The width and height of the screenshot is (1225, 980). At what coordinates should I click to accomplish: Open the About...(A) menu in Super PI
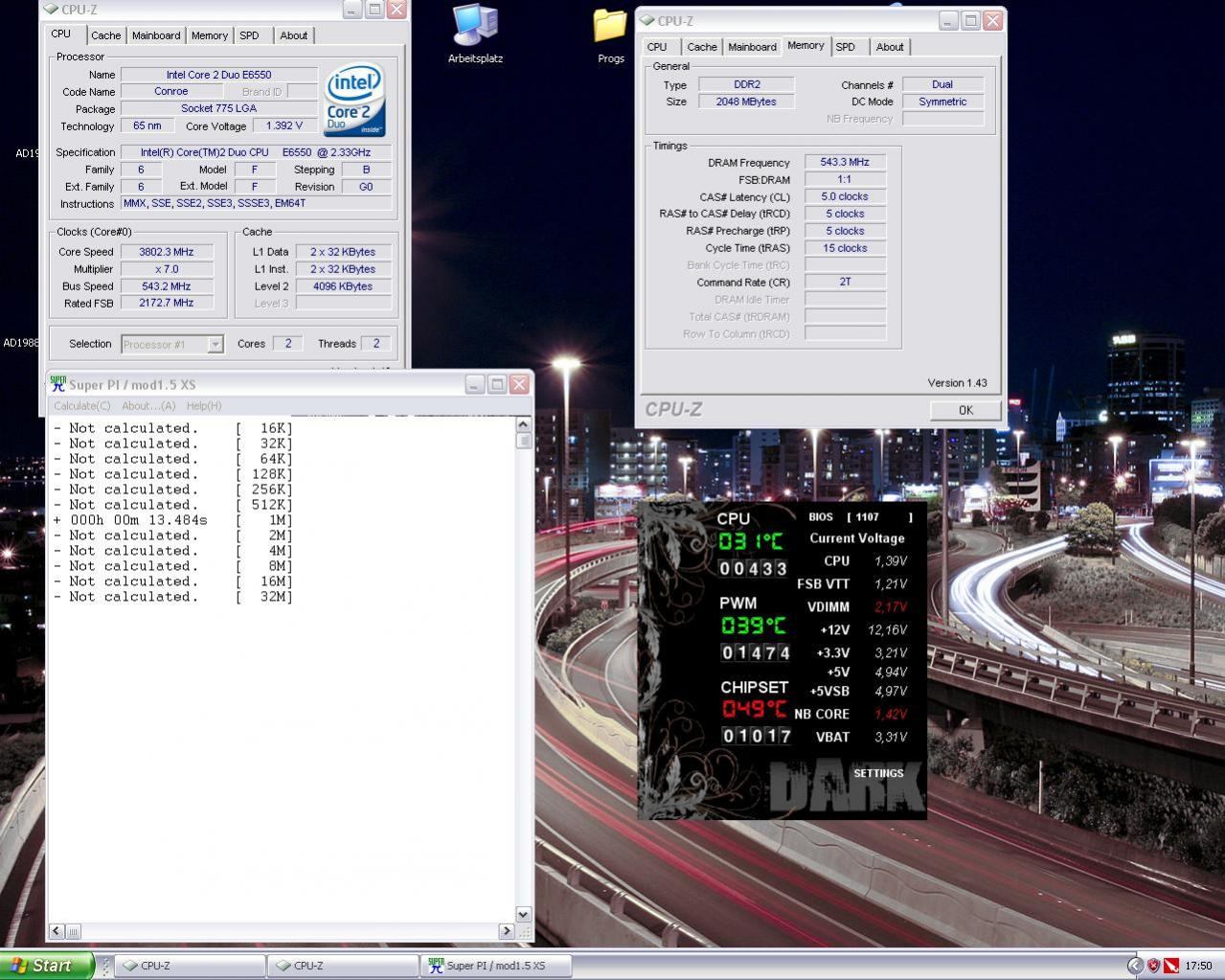148,406
